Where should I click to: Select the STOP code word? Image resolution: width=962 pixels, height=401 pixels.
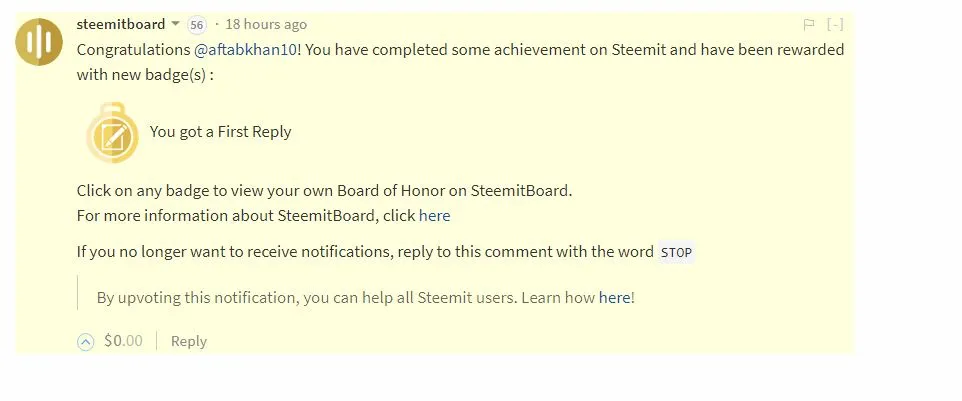[x=676, y=252]
